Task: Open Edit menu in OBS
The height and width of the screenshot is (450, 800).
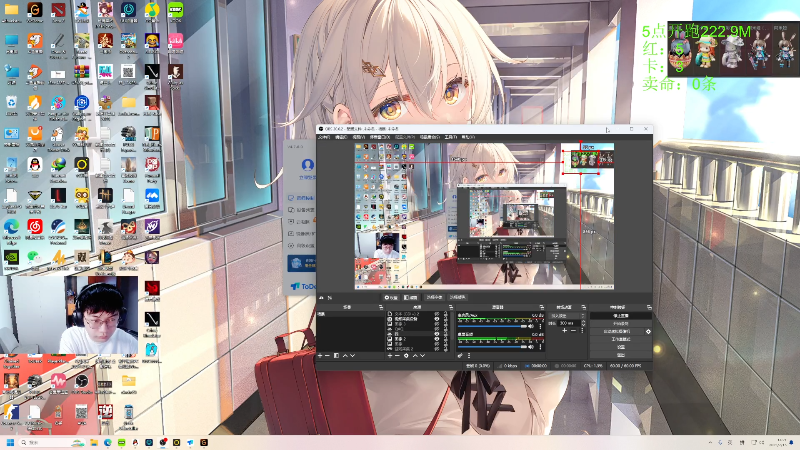Action: click(341, 137)
